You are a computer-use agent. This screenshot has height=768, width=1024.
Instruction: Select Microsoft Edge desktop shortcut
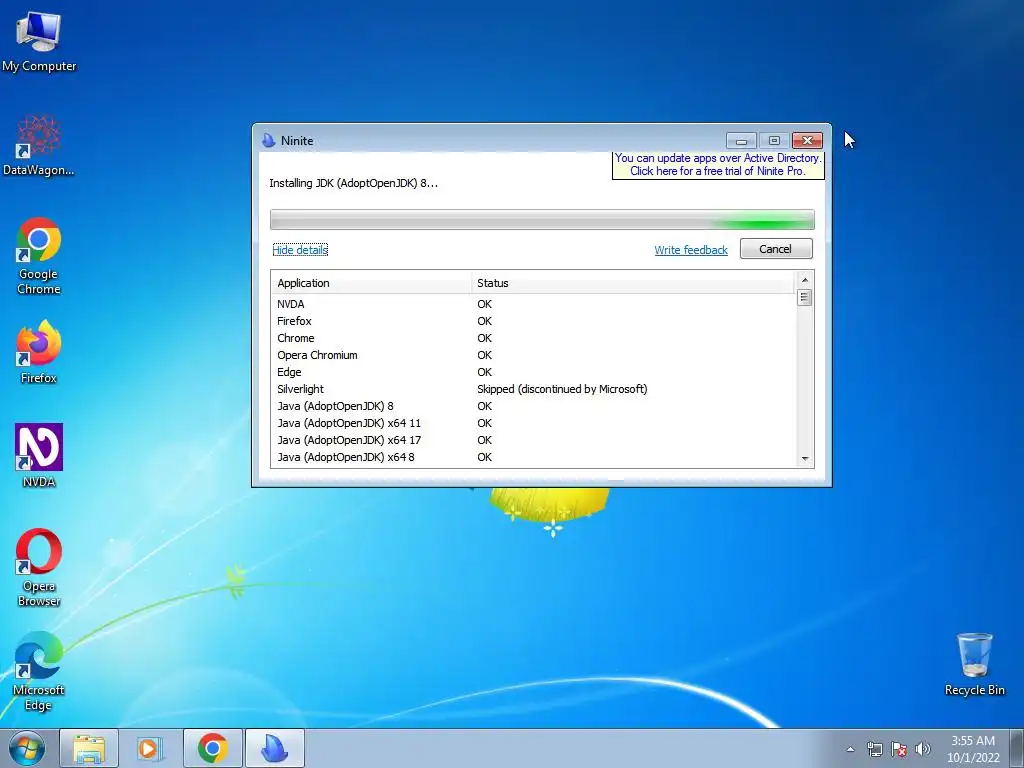39,671
